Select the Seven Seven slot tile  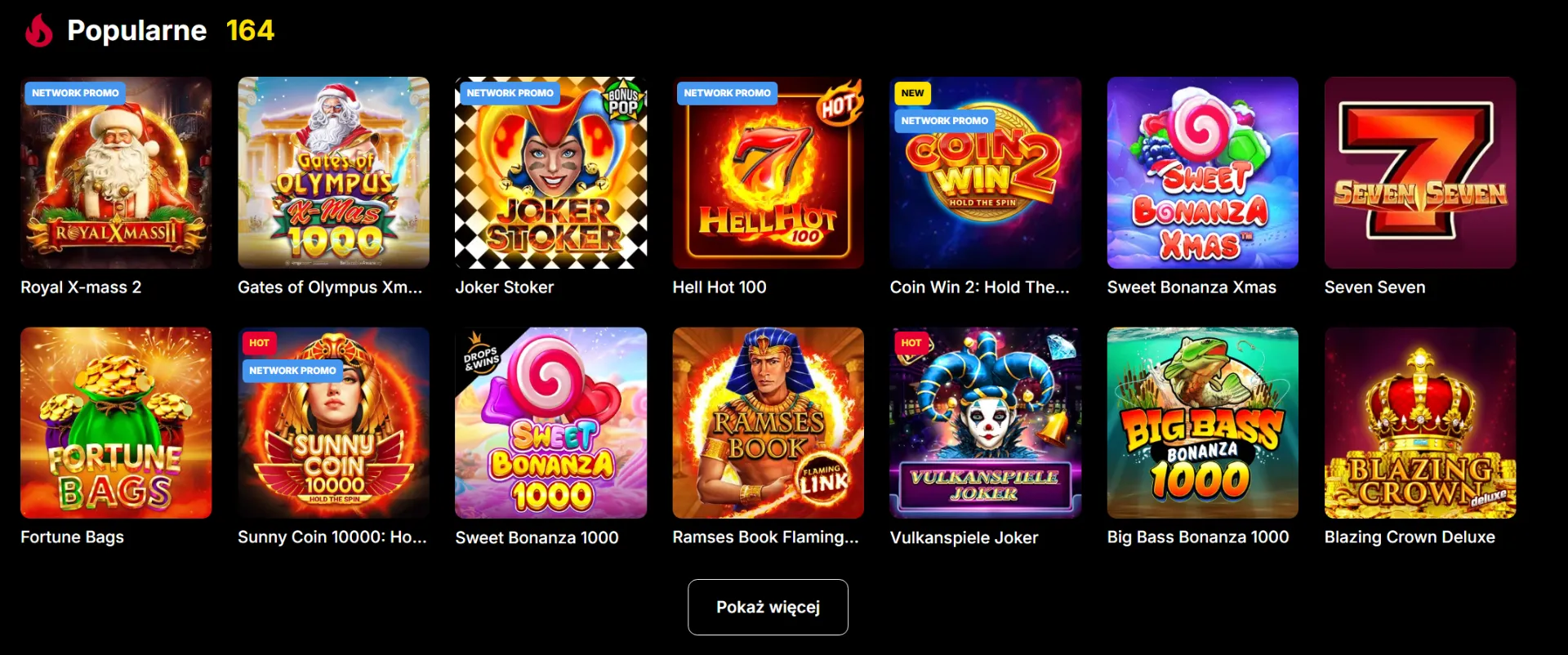[1419, 173]
